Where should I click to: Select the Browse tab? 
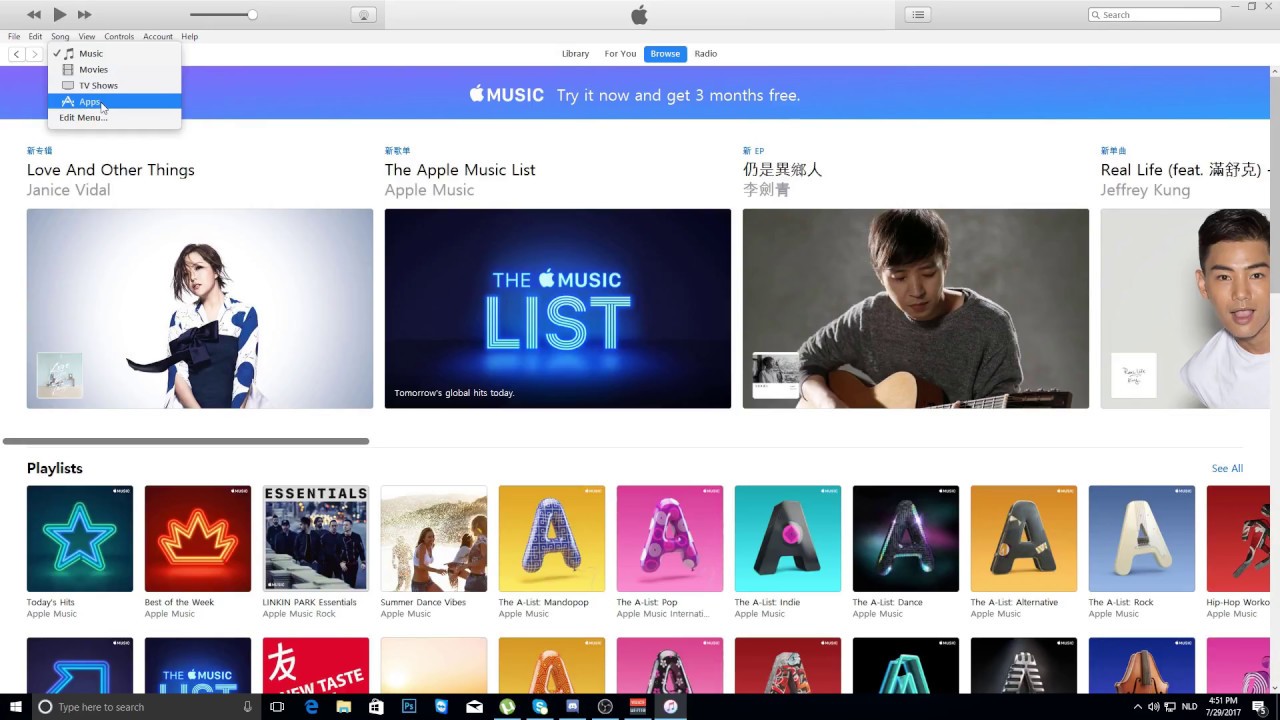665,54
